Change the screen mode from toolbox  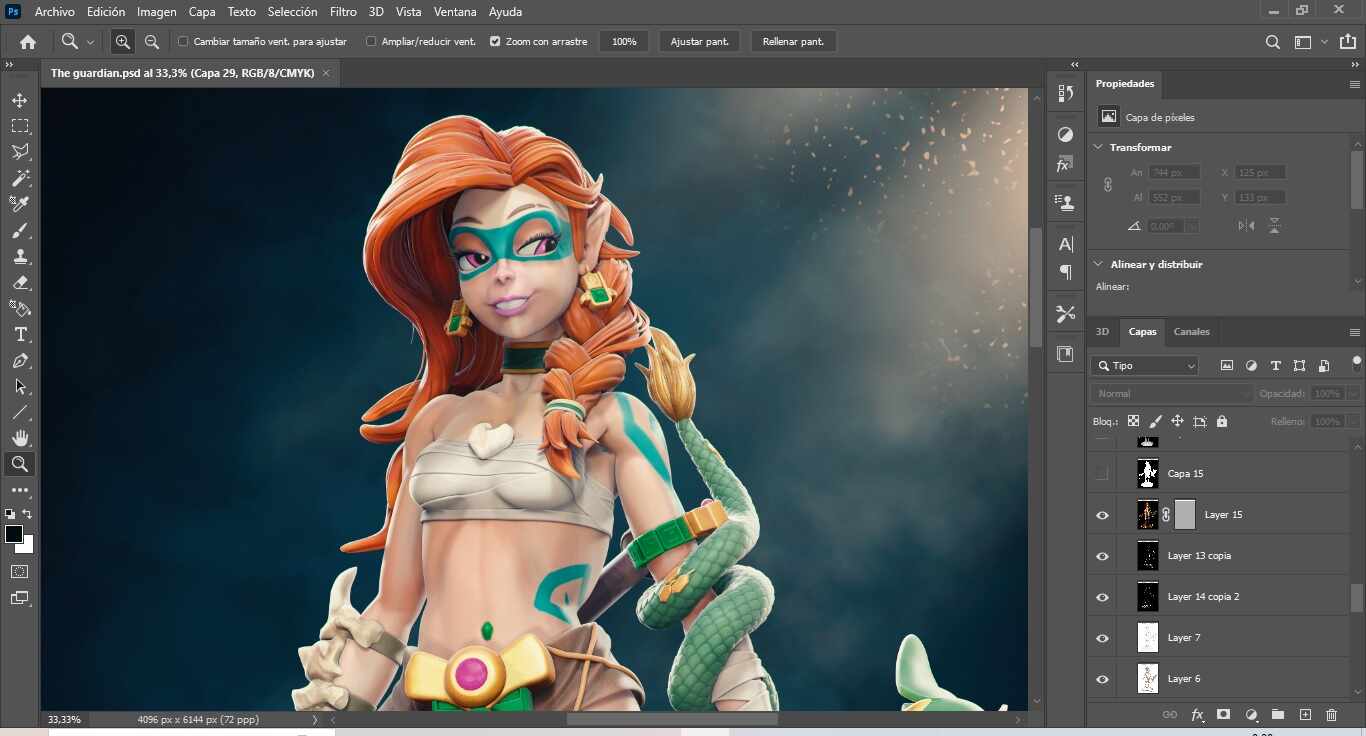[20, 598]
